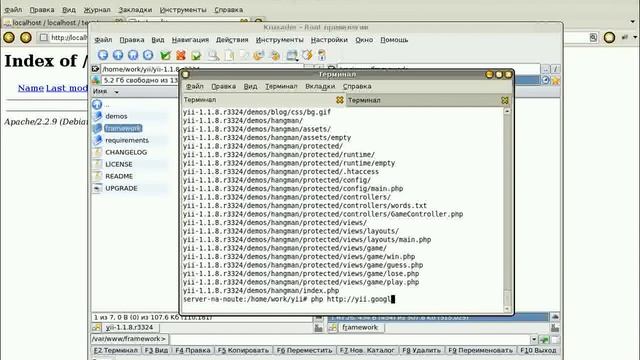Close the second terminal tab
Viewport: 640px width, 360px height.
[505, 100]
